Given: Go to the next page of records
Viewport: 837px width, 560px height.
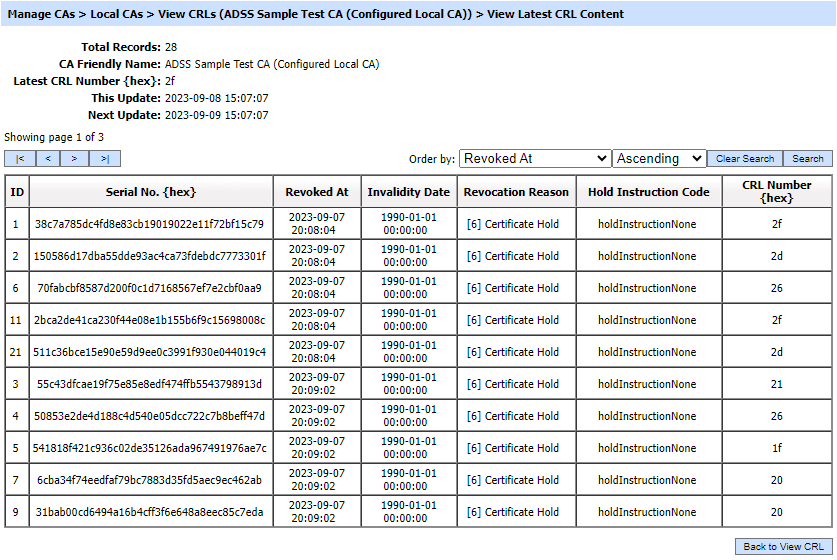Looking at the screenshot, I should pyautogui.click(x=76, y=159).
